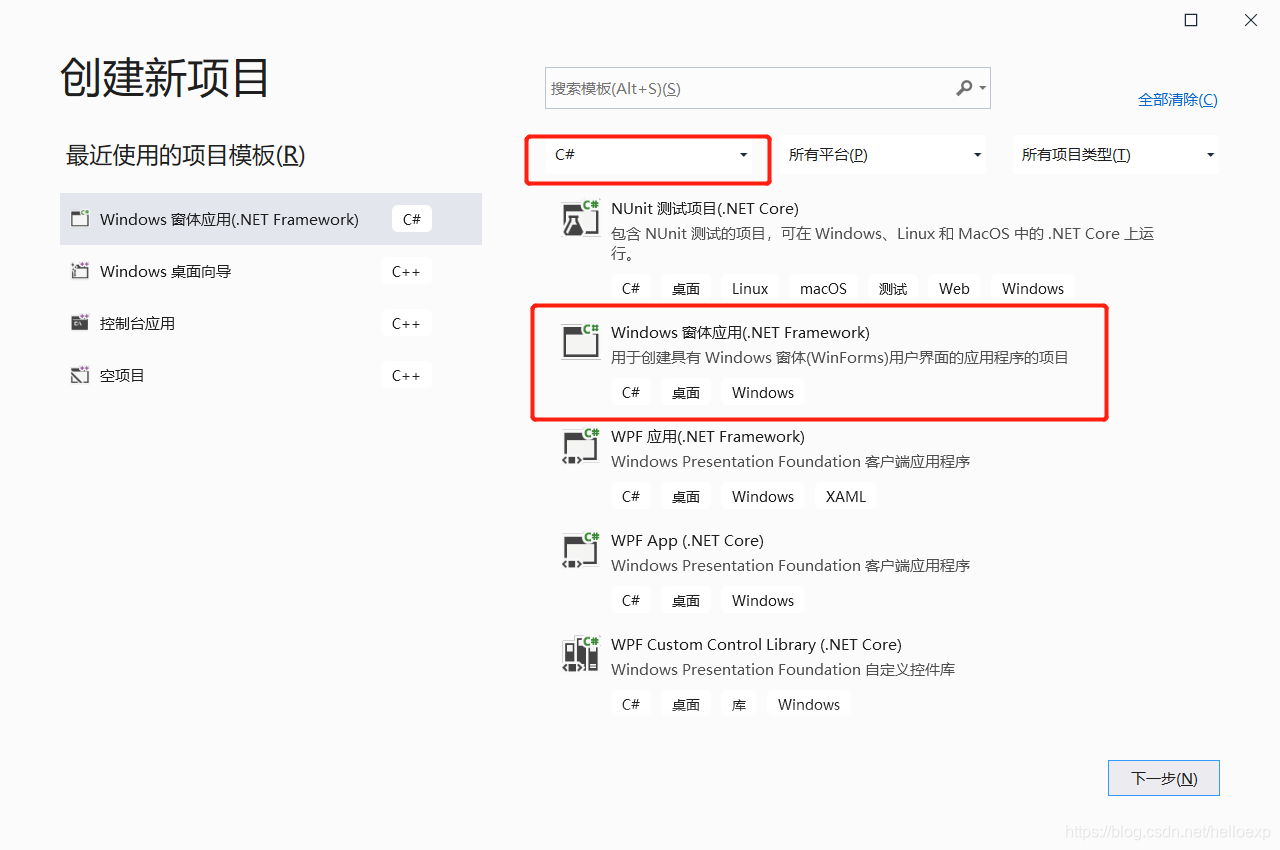Open the C# language filter dropdown
1280x850 pixels.
[x=742, y=155]
